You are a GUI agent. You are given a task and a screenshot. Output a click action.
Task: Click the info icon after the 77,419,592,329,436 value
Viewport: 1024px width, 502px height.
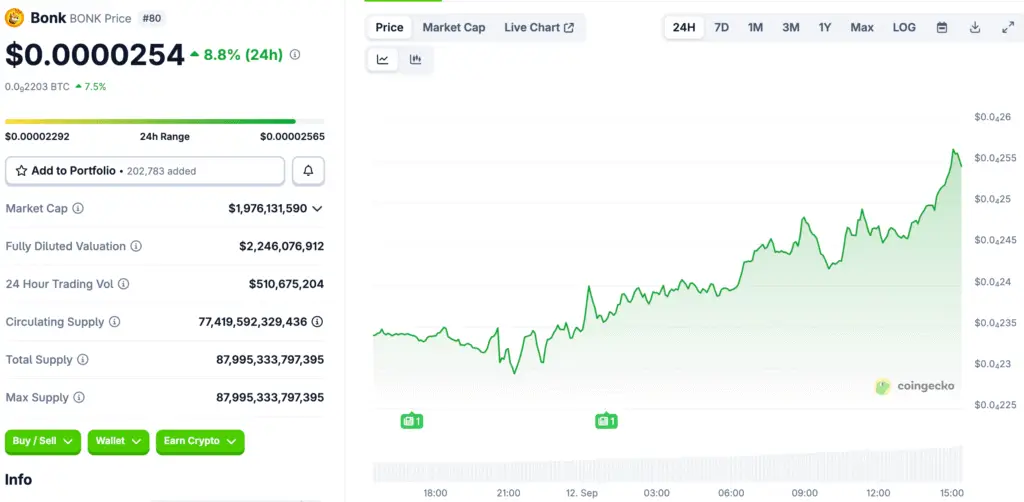click(317, 322)
